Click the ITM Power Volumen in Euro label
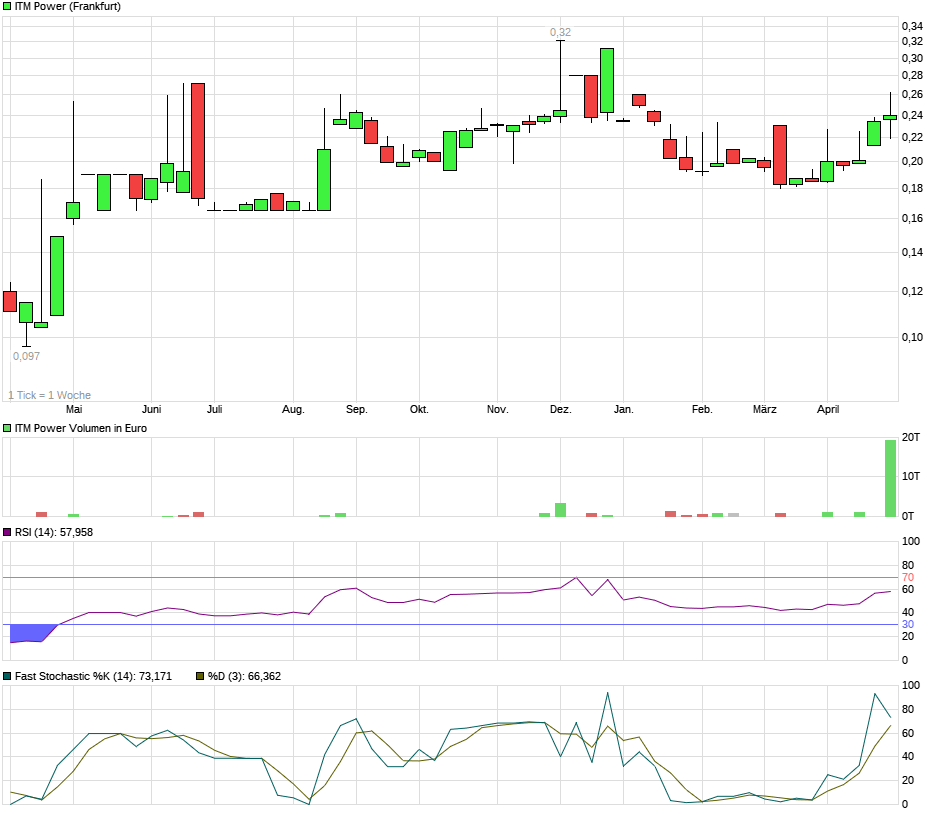Screen dimensions: 940x814 [81, 428]
